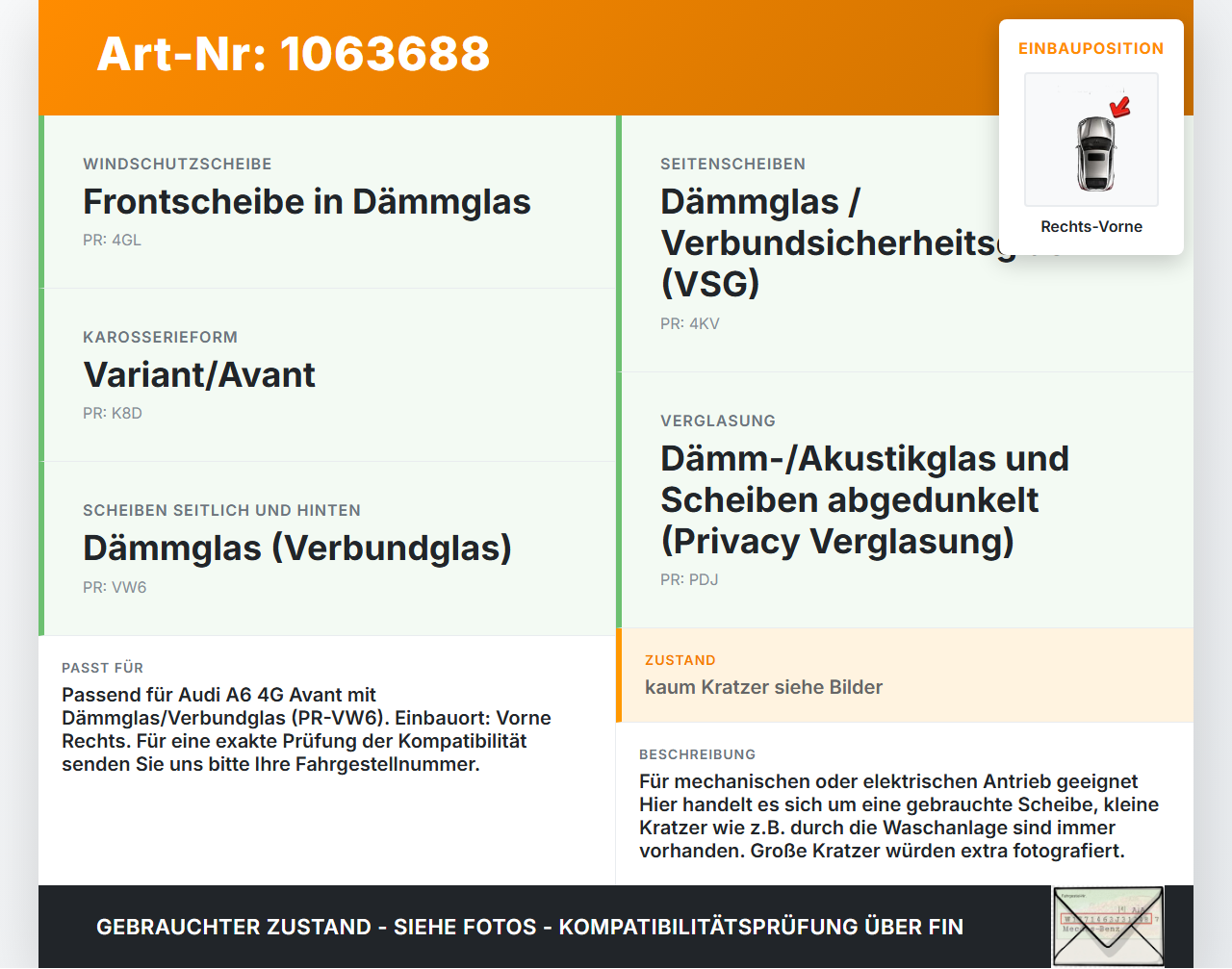Viewport: 1232px width, 969px height.
Task: Click the SEITENSCHEIBEN label
Action: 732,164
